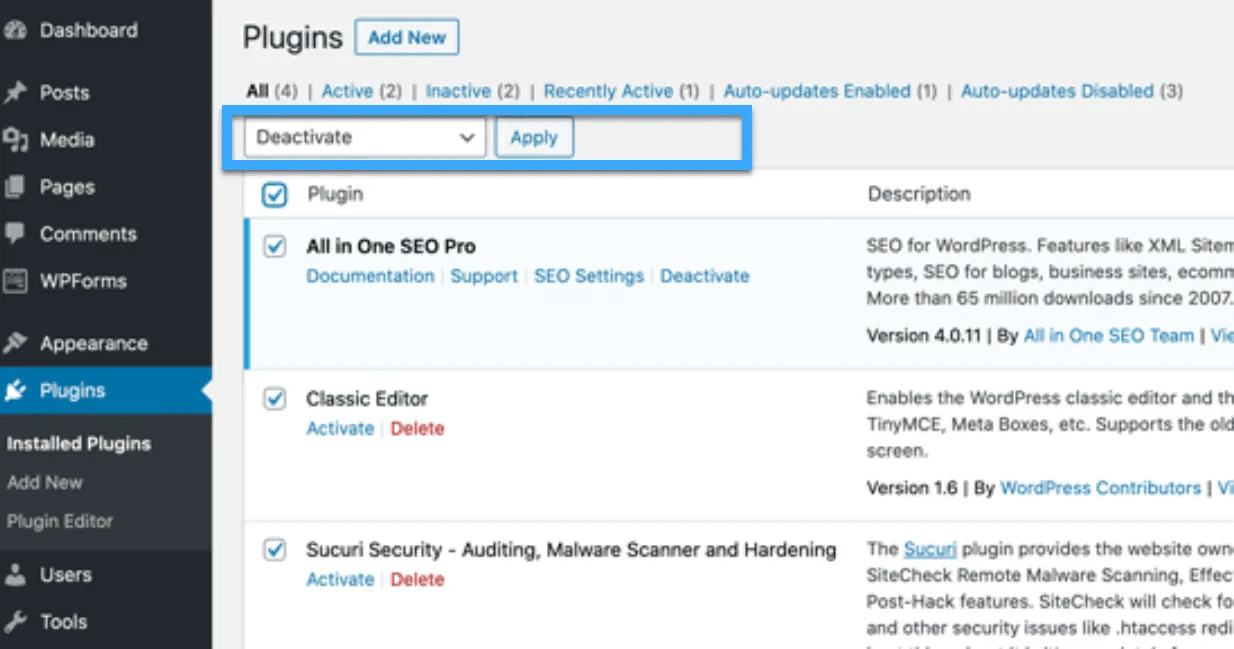This screenshot has height=649, width=1234.
Task: Delete the Classic Editor plugin
Action: pos(417,428)
